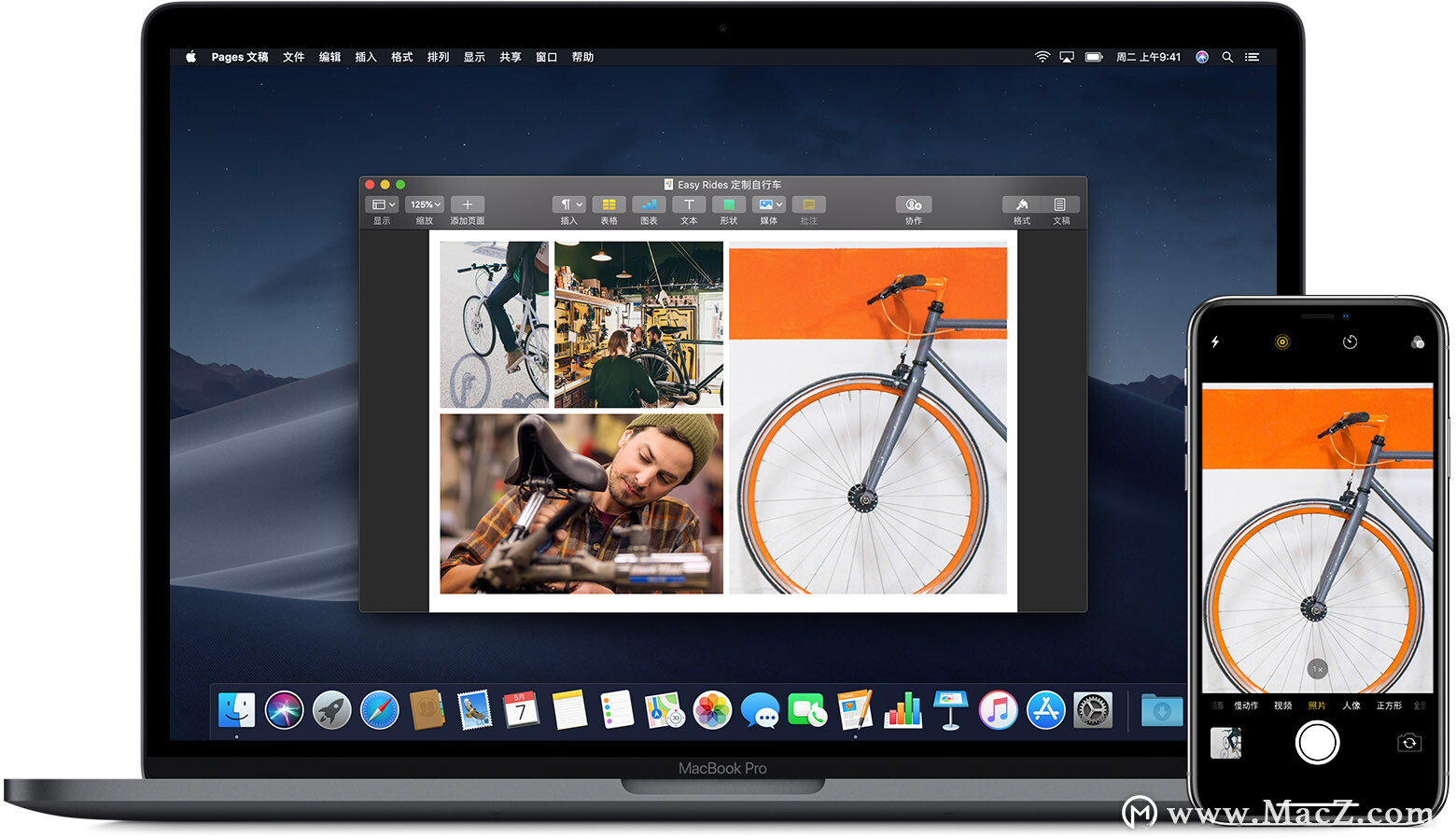Open the Downloads folder in Dock
The image size is (1456, 838).
1161,710
